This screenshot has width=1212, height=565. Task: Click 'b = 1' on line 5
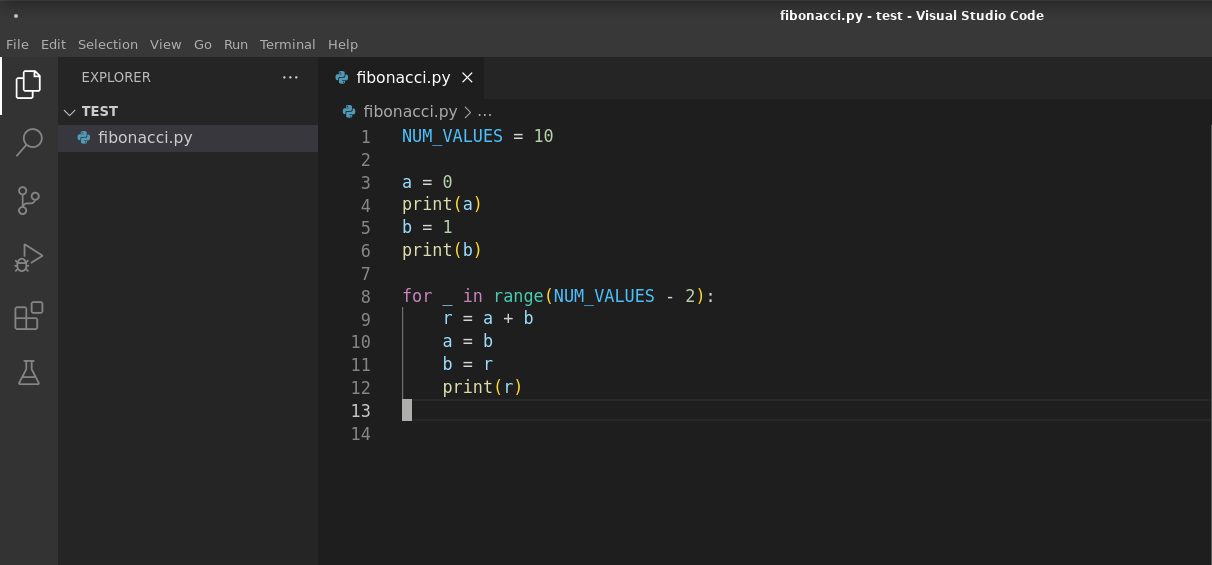pos(427,227)
